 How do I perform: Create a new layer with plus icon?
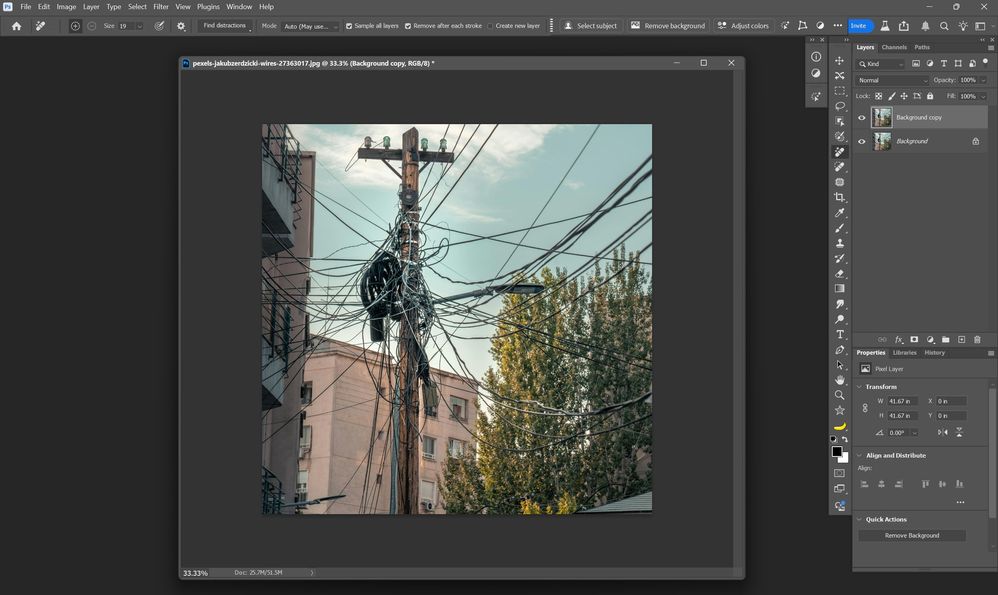coord(961,340)
